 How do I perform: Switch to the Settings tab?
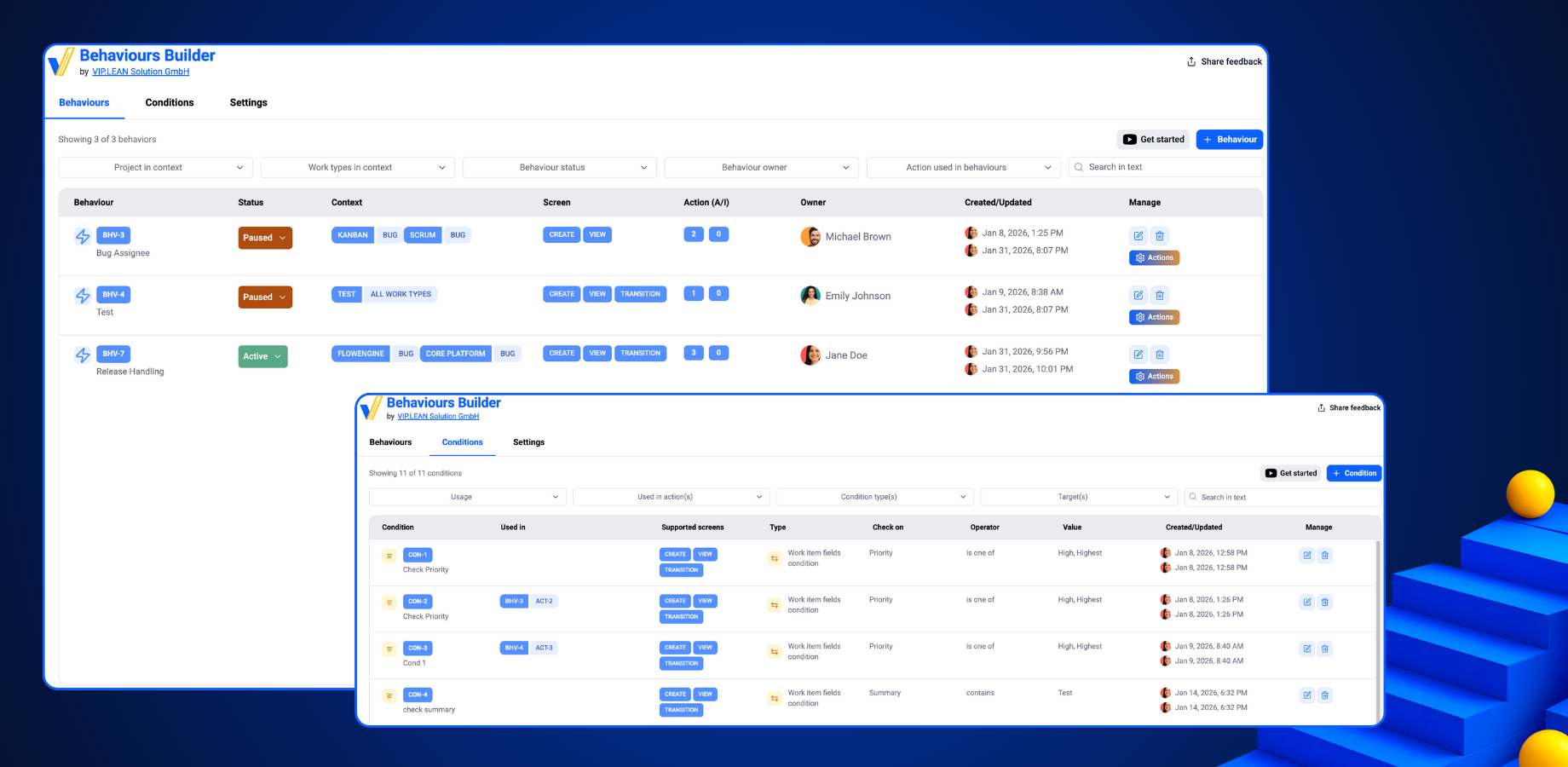click(x=248, y=102)
